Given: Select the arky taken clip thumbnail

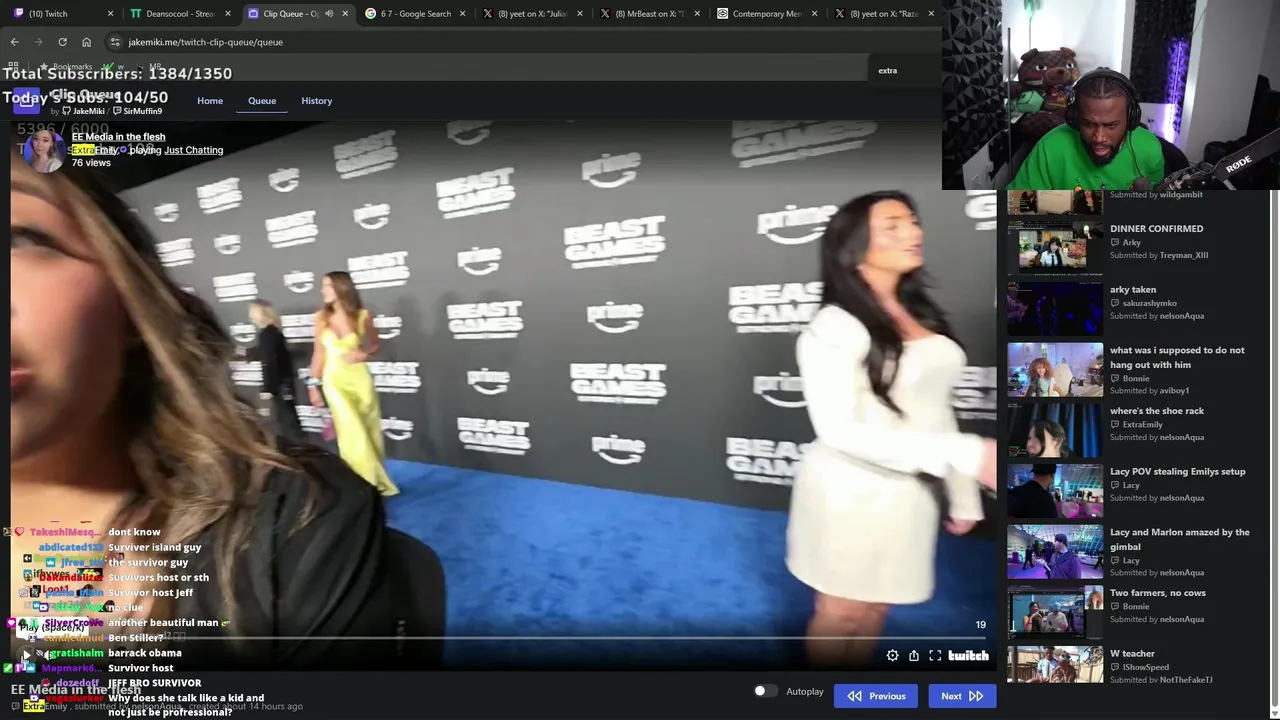Looking at the screenshot, I should [x=1055, y=307].
